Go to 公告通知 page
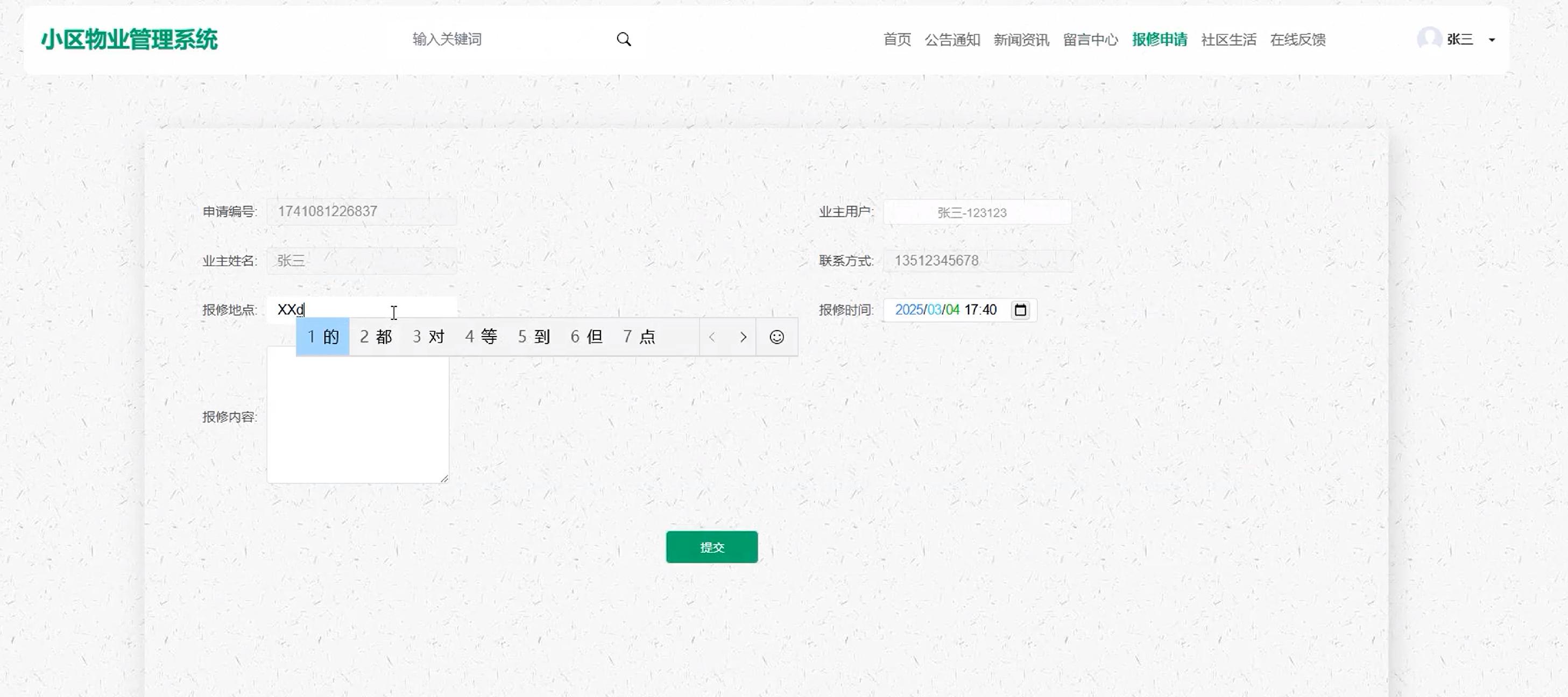 [952, 40]
